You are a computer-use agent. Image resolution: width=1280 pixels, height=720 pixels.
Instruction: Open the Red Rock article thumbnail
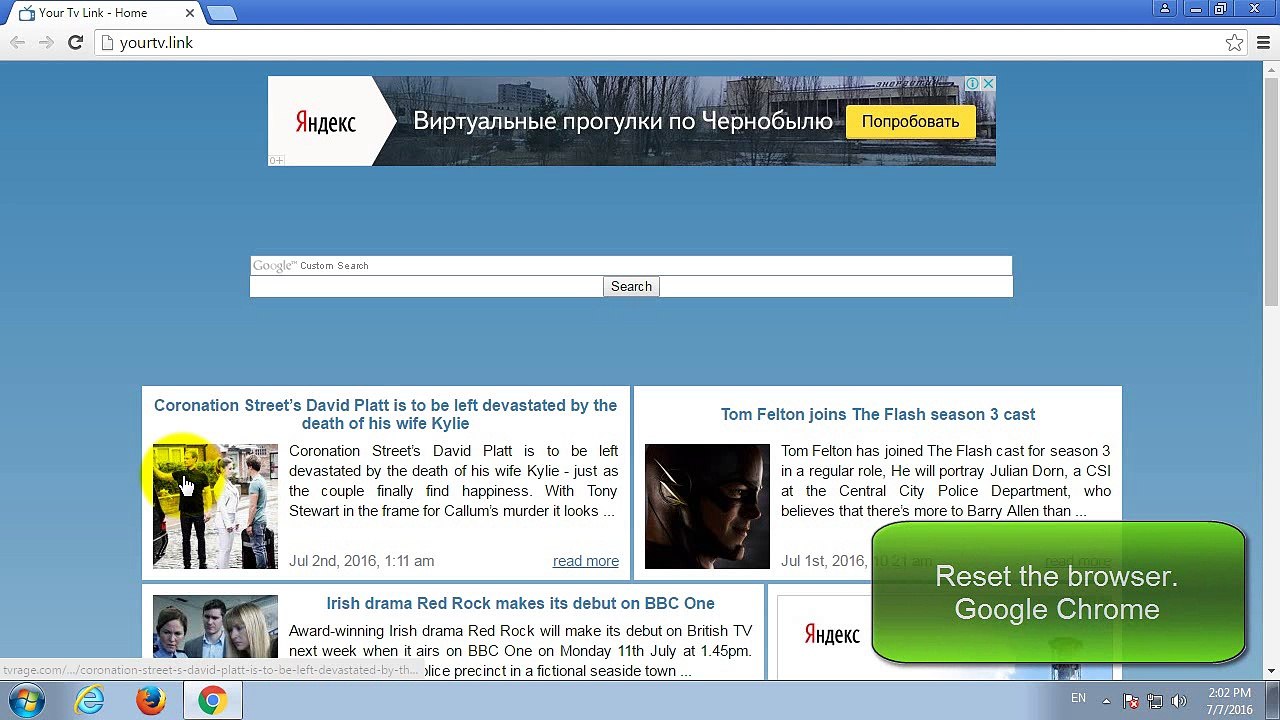click(x=215, y=636)
